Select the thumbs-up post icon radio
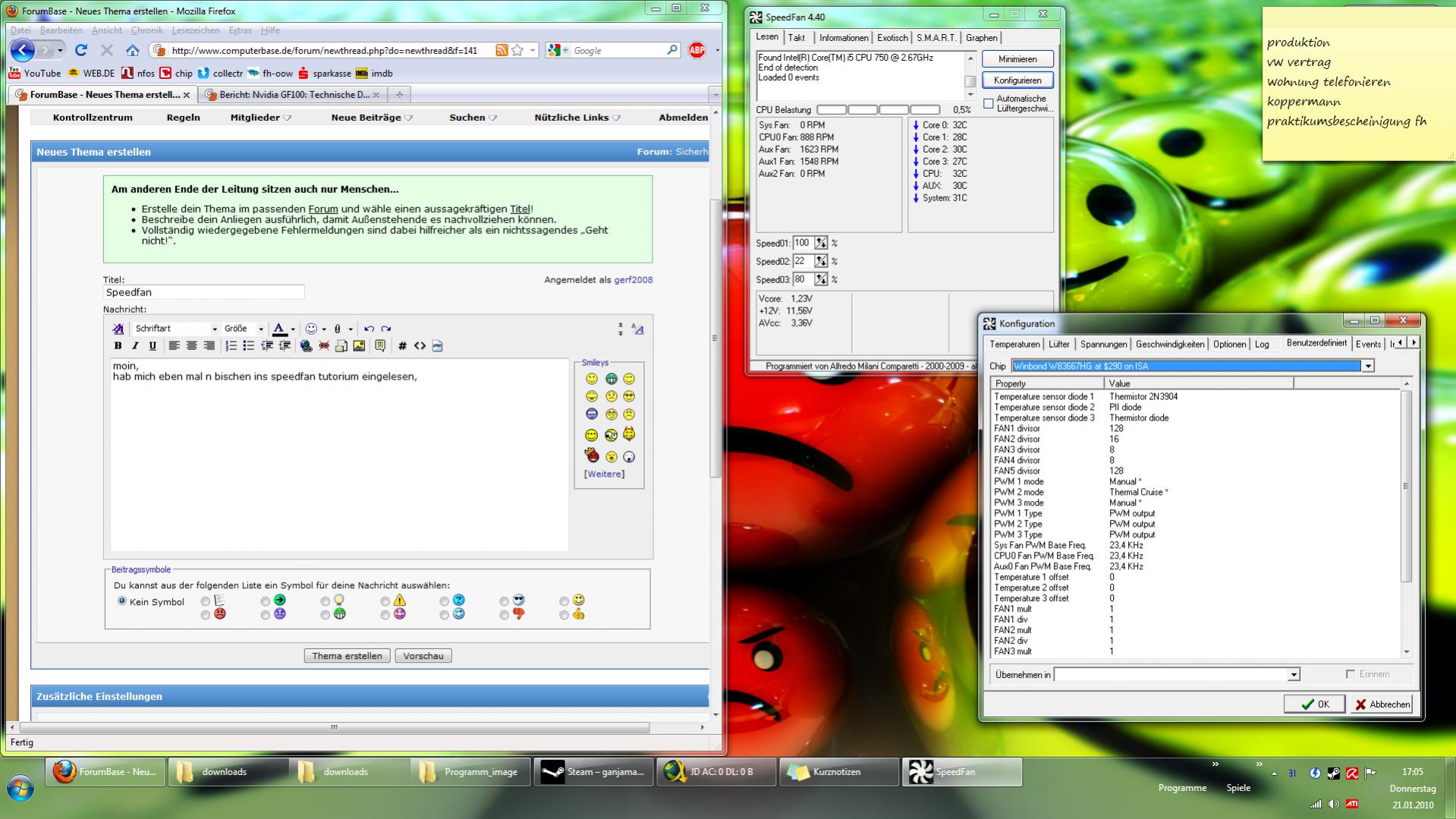 click(x=564, y=615)
